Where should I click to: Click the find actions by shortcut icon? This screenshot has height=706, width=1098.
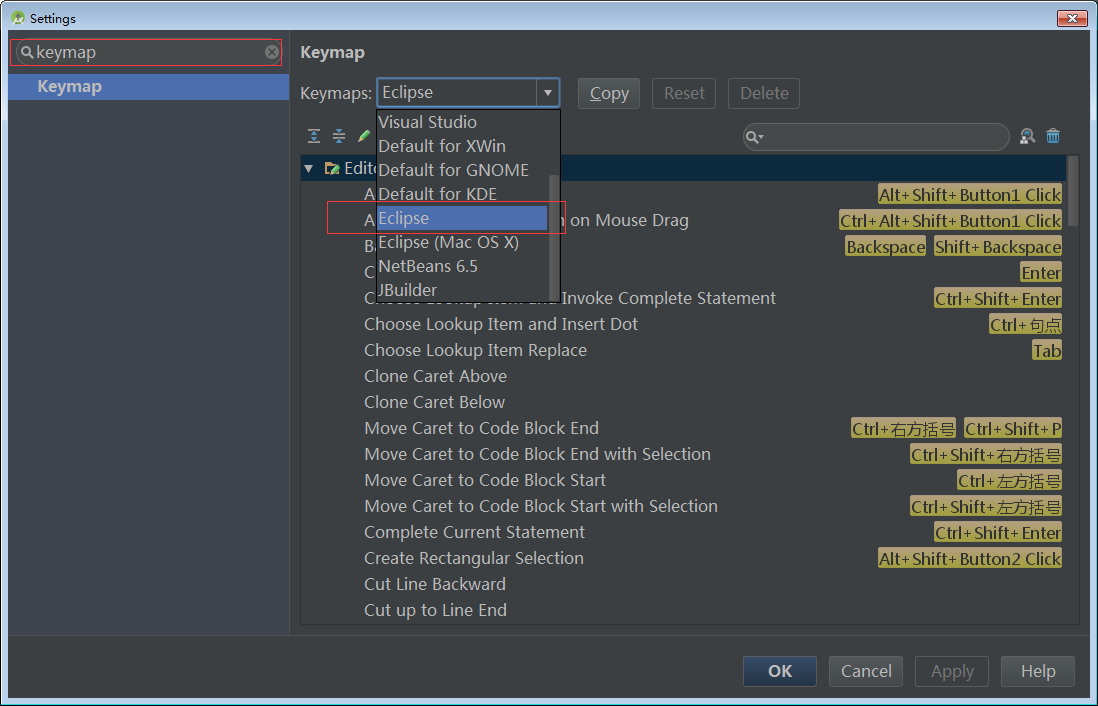[x=1027, y=137]
